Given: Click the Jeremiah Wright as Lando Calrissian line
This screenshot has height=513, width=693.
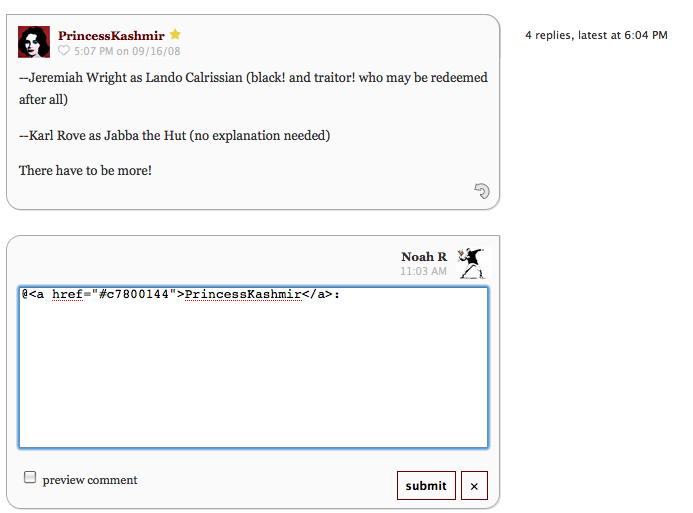Looking at the screenshot, I should [x=253, y=88].
